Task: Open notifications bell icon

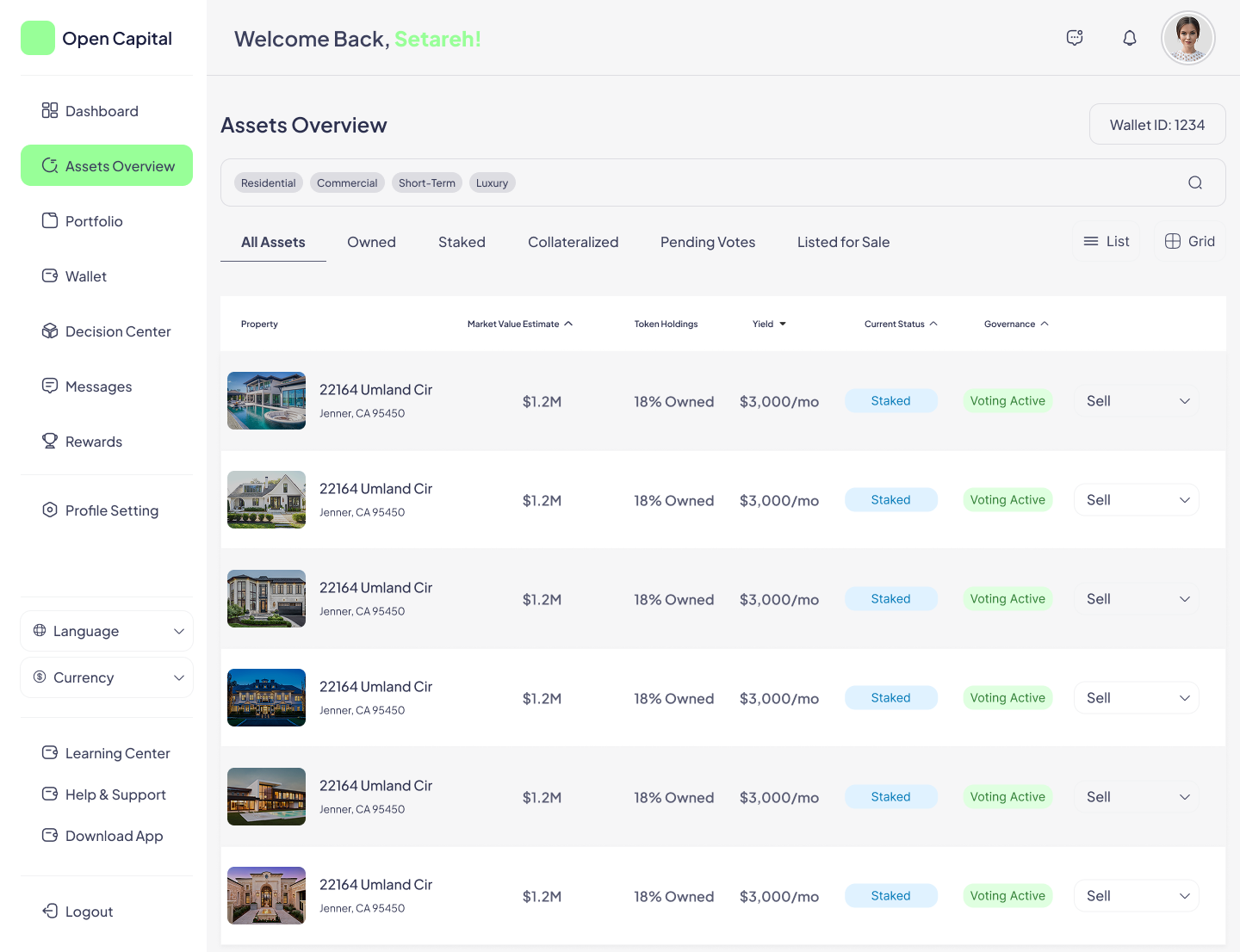Action: coord(1130,38)
